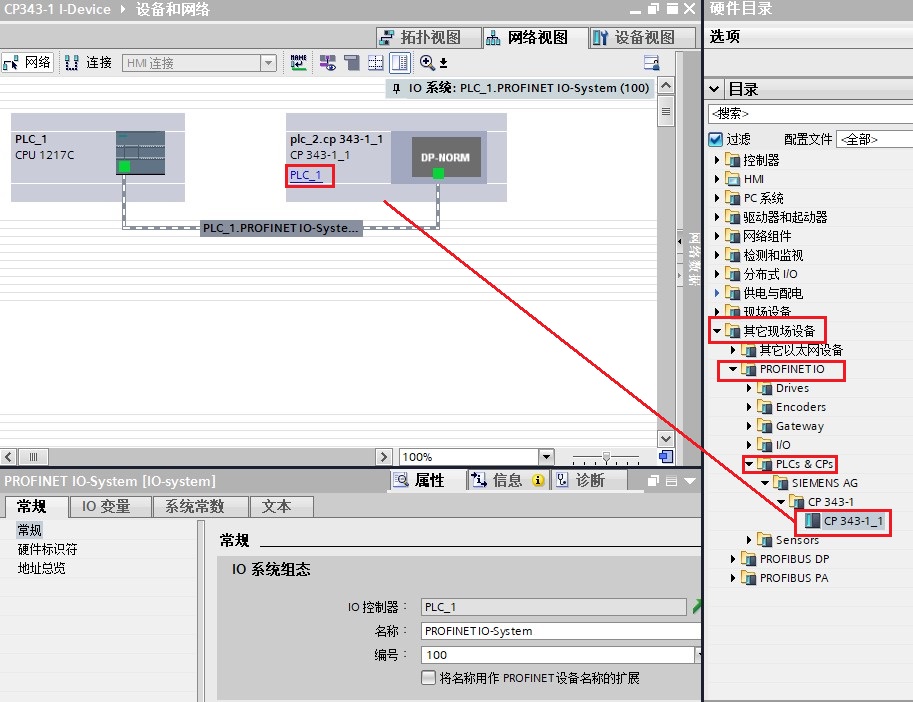Image resolution: width=913 pixels, height=702 pixels.
Task: Select 硬件标识符 in the properties navigation
Action: click(48, 549)
